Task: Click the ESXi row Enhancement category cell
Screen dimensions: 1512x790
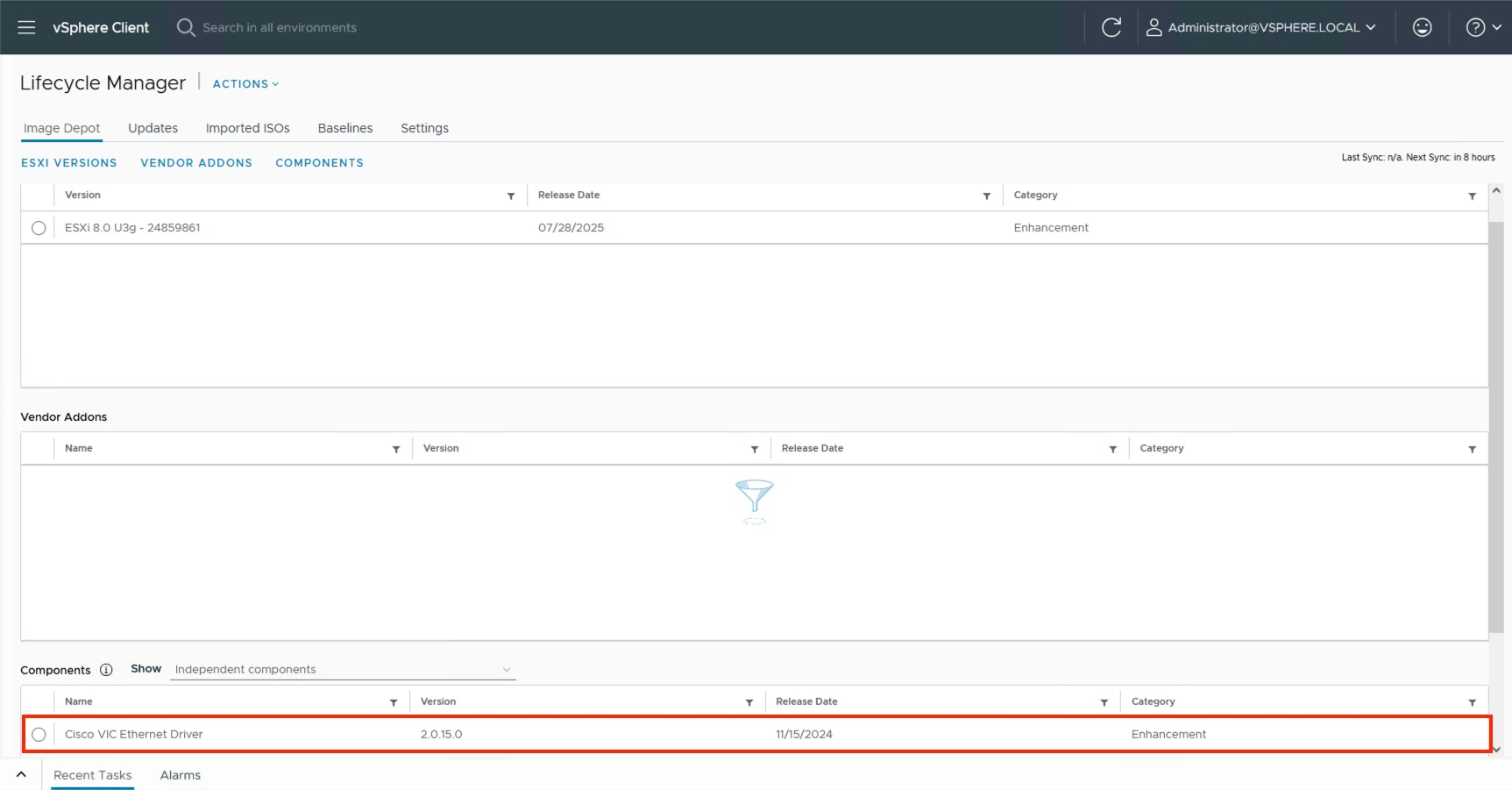Action: point(1051,228)
